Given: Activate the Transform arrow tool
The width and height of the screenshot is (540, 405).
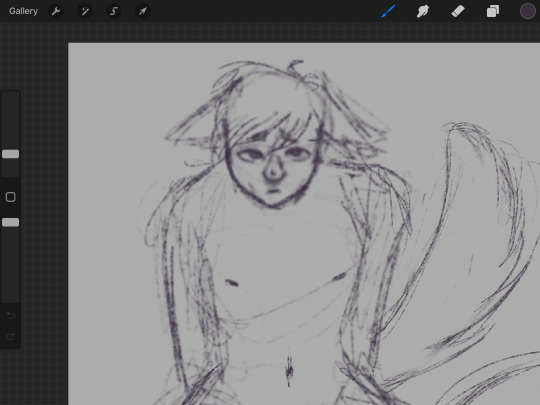Looking at the screenshot, I should [x=143, y=11].
